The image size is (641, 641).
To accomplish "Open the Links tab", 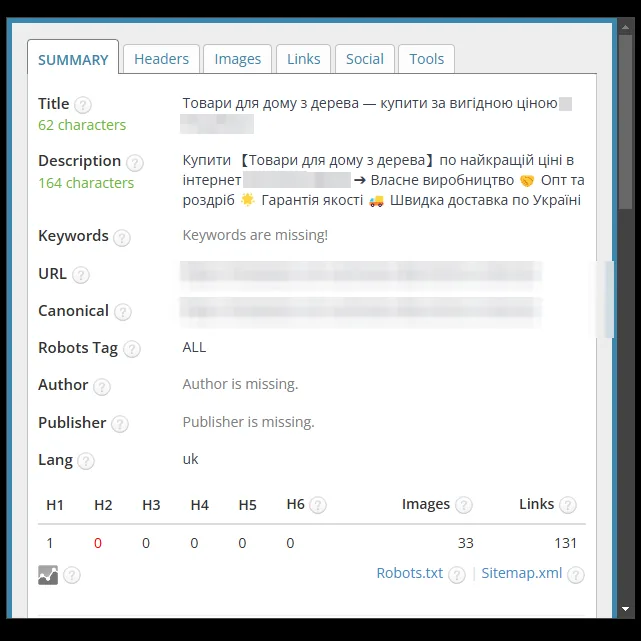I will tap(303, 59).
